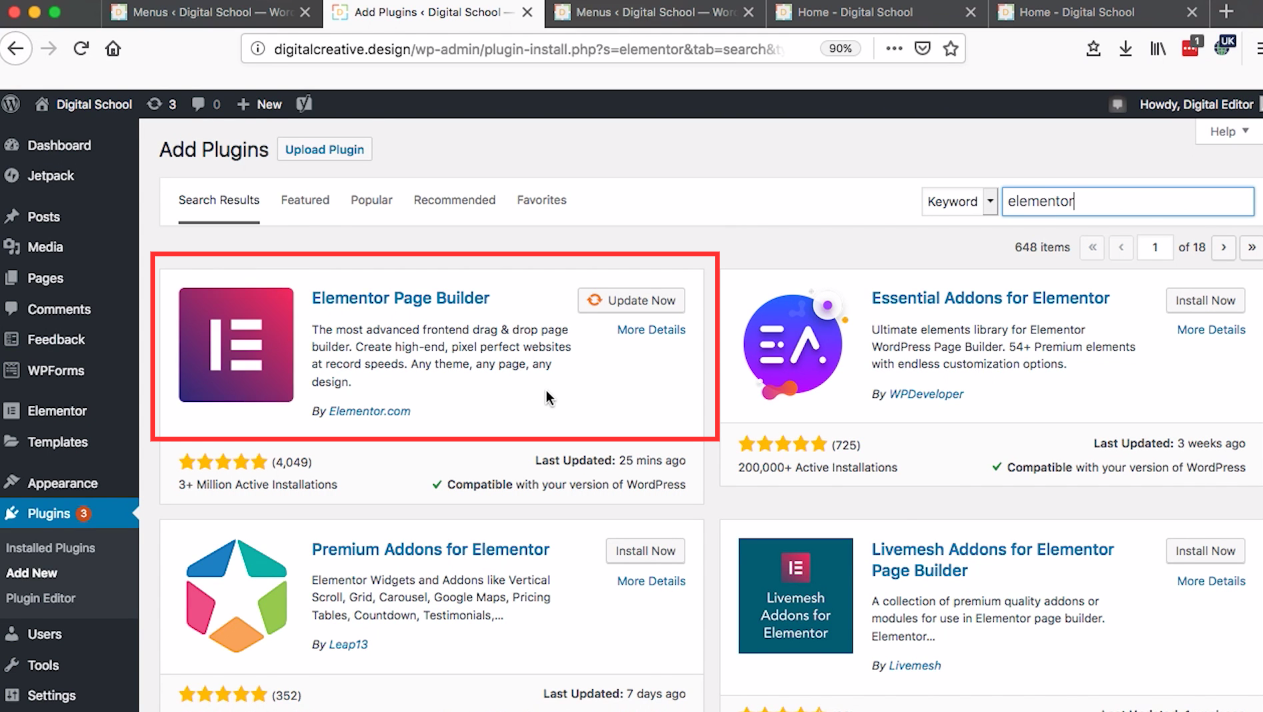
Task: Open the Elementor Page Builder title link
Action: tap(400, 298)
